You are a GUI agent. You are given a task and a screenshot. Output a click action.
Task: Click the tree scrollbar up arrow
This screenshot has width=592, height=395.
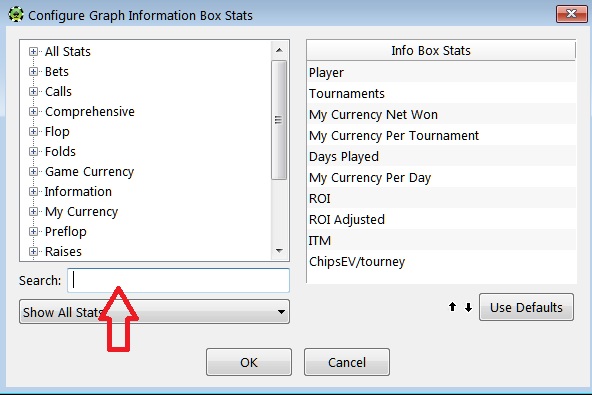coord(279,50)
